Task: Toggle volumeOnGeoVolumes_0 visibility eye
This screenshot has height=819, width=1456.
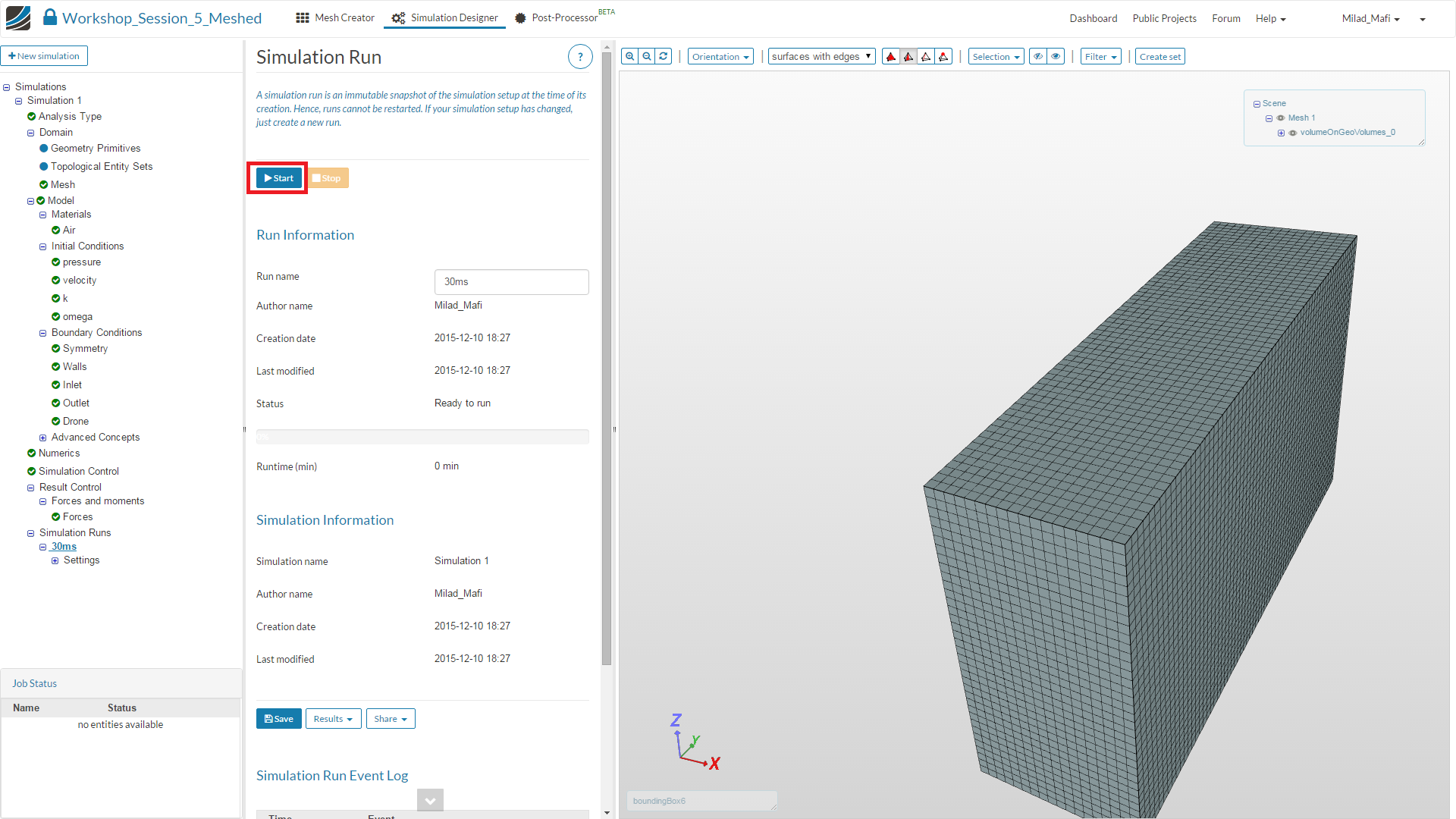Action: (x=1293, y=133)
